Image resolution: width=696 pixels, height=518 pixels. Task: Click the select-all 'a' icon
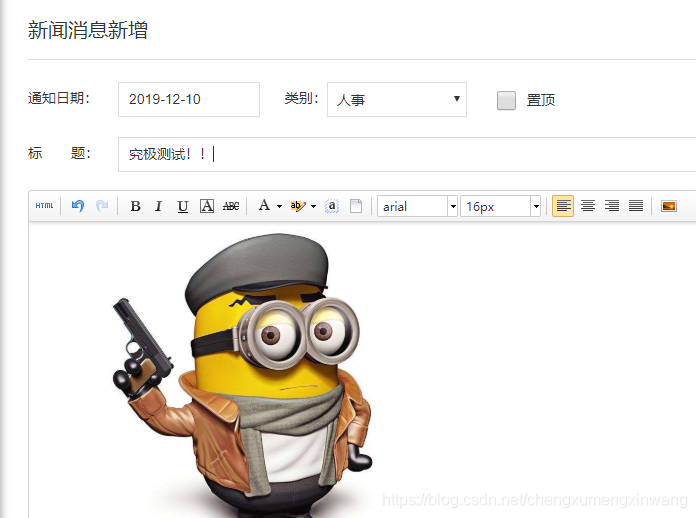pos(332,206)
